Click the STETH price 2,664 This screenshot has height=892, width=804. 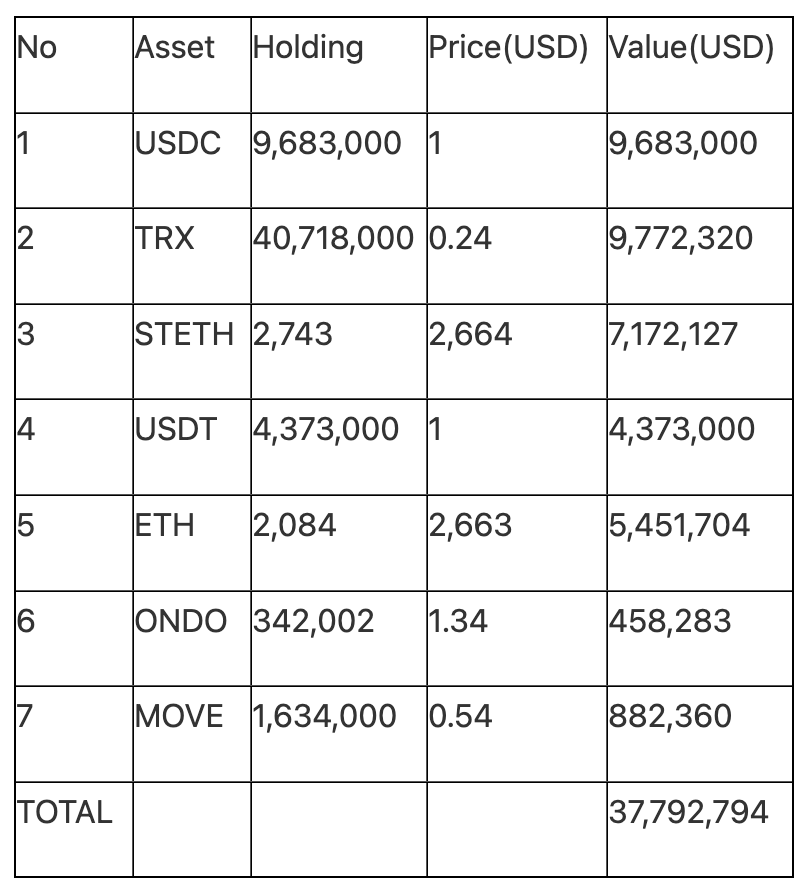(470, 335)
